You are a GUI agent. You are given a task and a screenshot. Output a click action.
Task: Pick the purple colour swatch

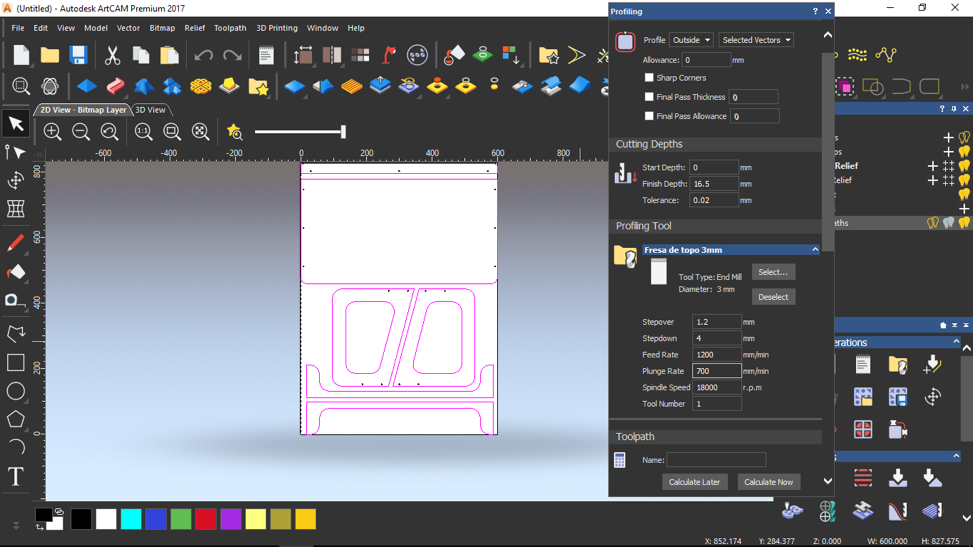pyautogui.click(x=230, y=519)
